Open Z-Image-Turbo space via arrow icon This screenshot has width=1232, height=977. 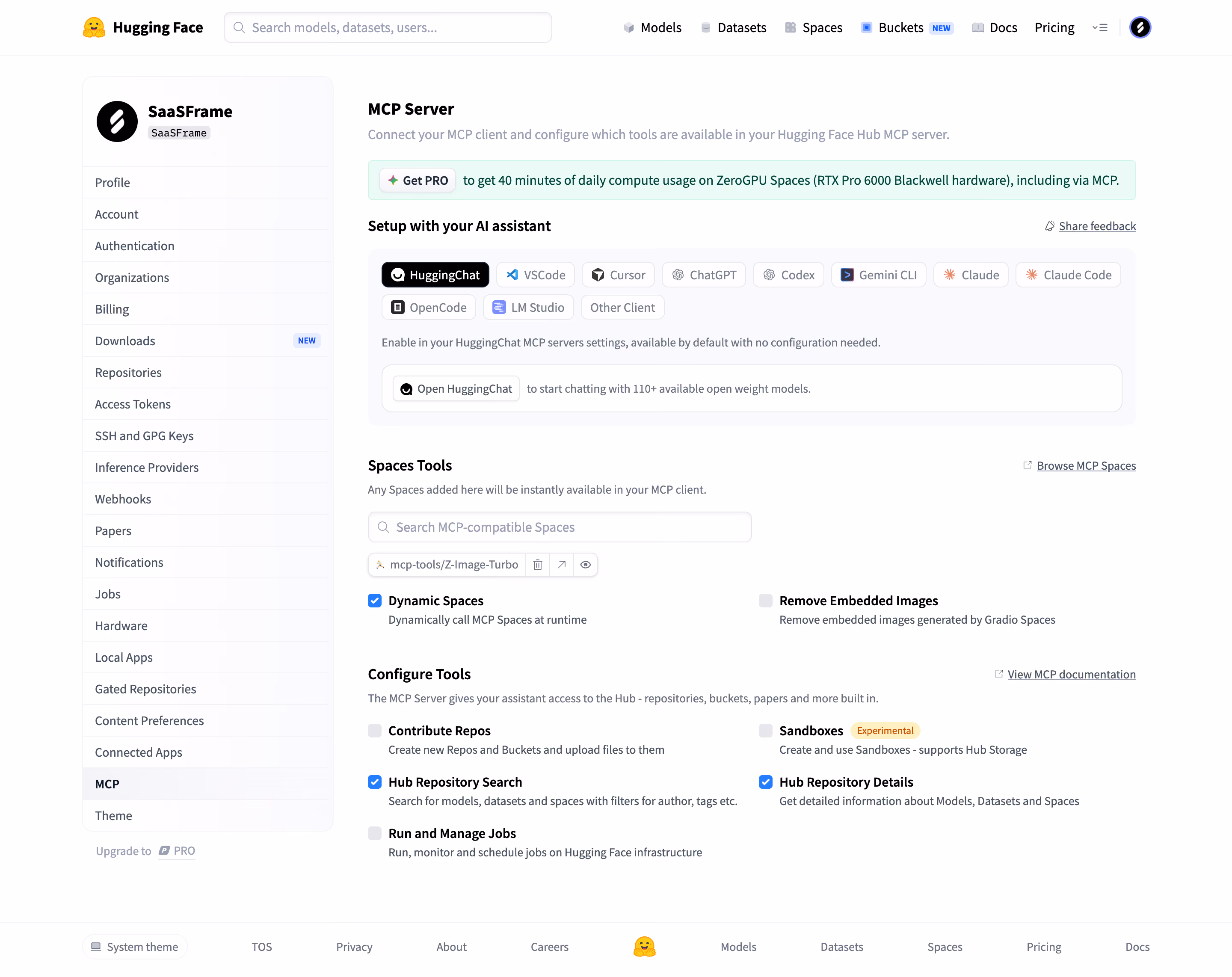562,565
